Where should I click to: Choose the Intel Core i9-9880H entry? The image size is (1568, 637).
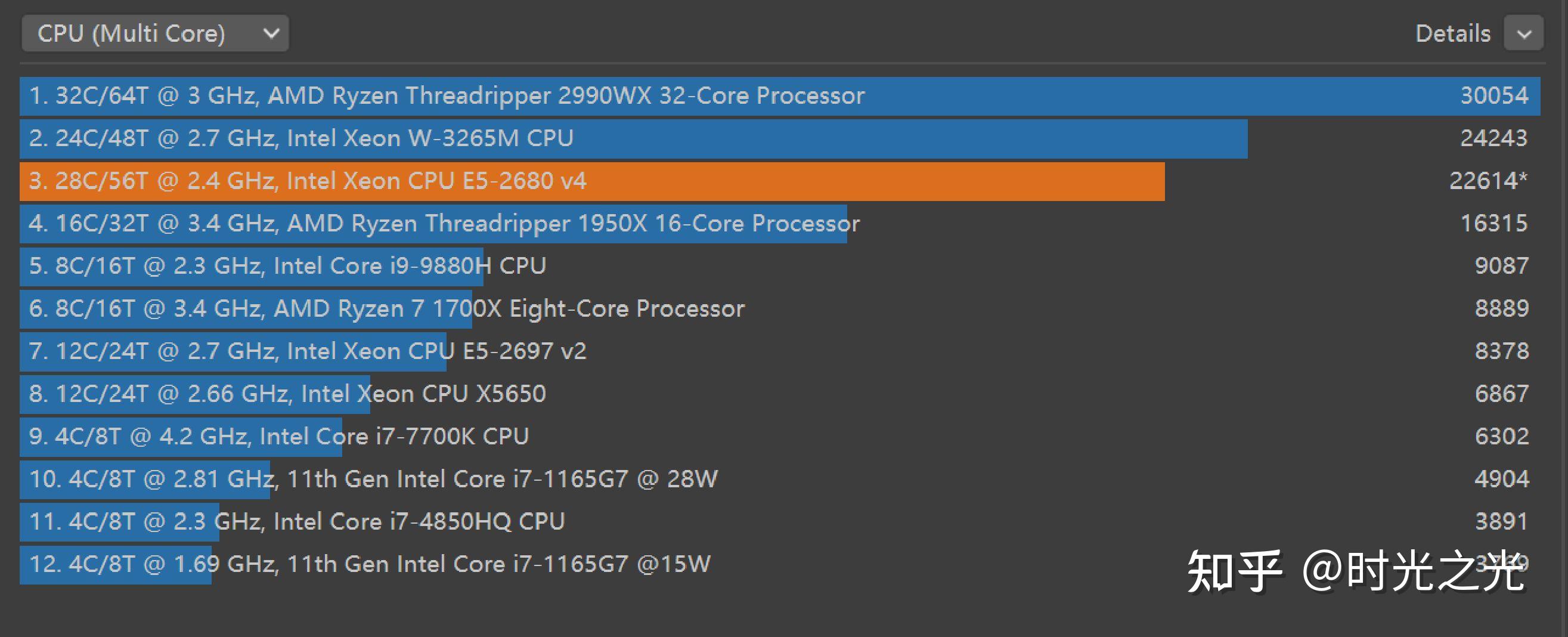(x=287, y=267)
